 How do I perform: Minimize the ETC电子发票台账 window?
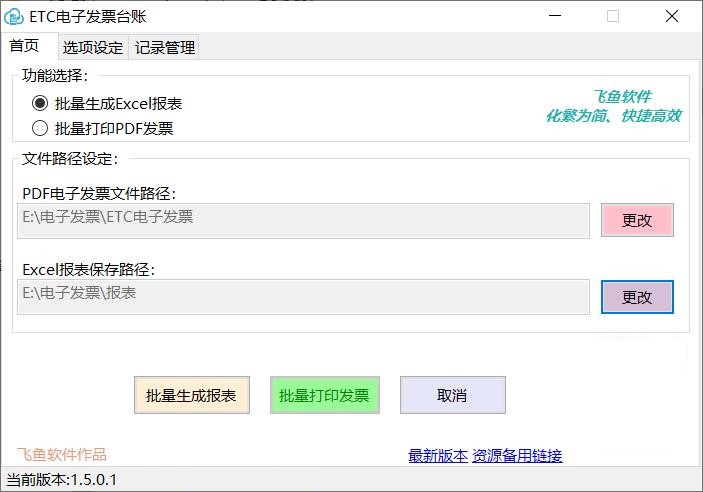(554, 16)
